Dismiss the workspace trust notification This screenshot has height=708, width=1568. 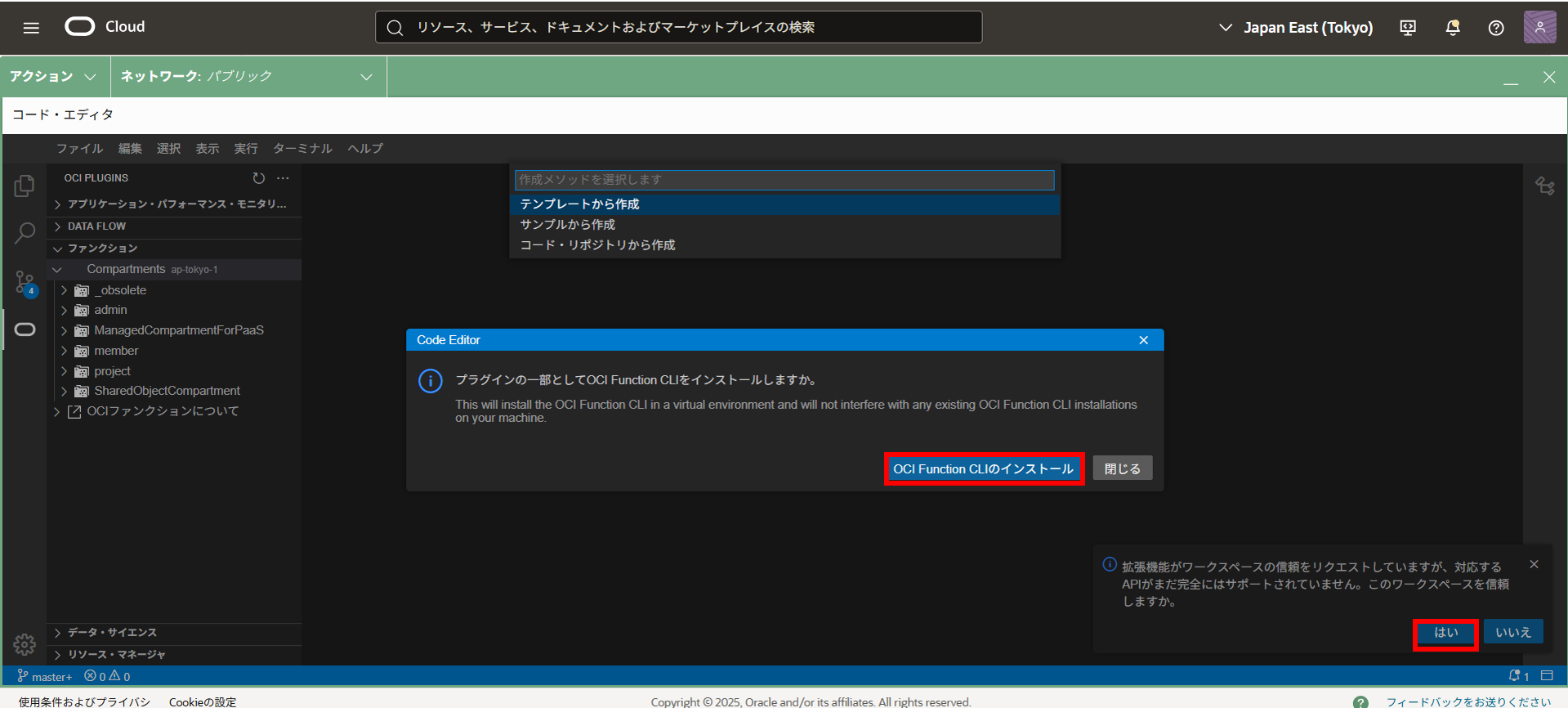[1534, 565]
